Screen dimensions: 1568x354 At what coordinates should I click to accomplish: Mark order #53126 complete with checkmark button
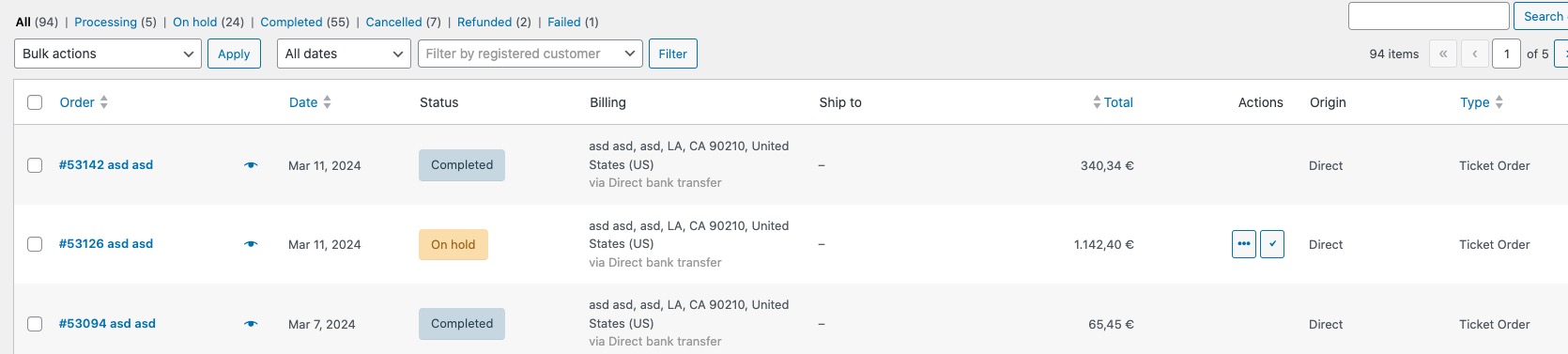click(1272, 244)
